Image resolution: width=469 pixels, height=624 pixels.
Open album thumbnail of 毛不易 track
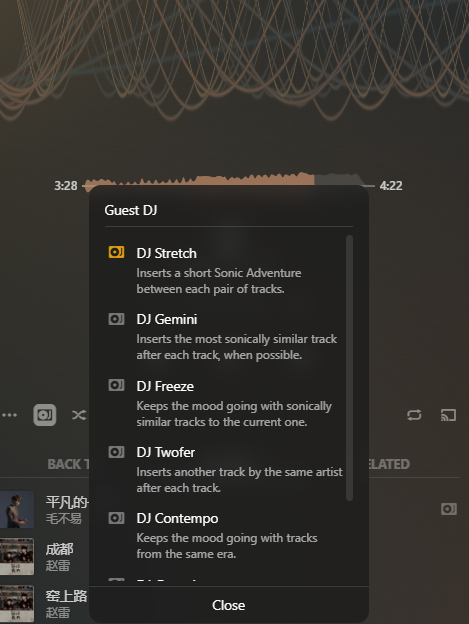pos(17,509)
